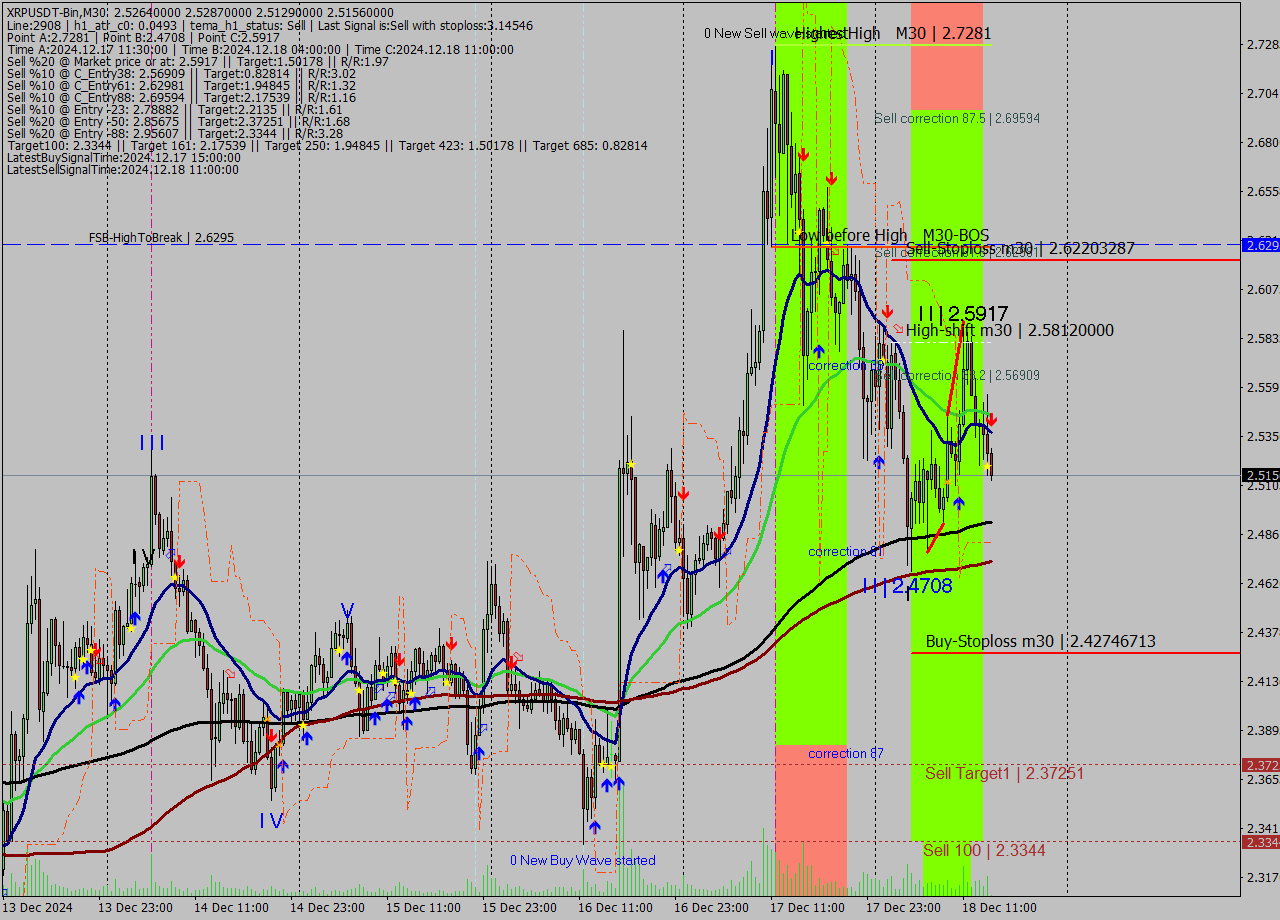Screen dimensions: 1280x920
Task: Click the red 2.334 price tag
Action: pyautogui.click(x=1260, y=843)
